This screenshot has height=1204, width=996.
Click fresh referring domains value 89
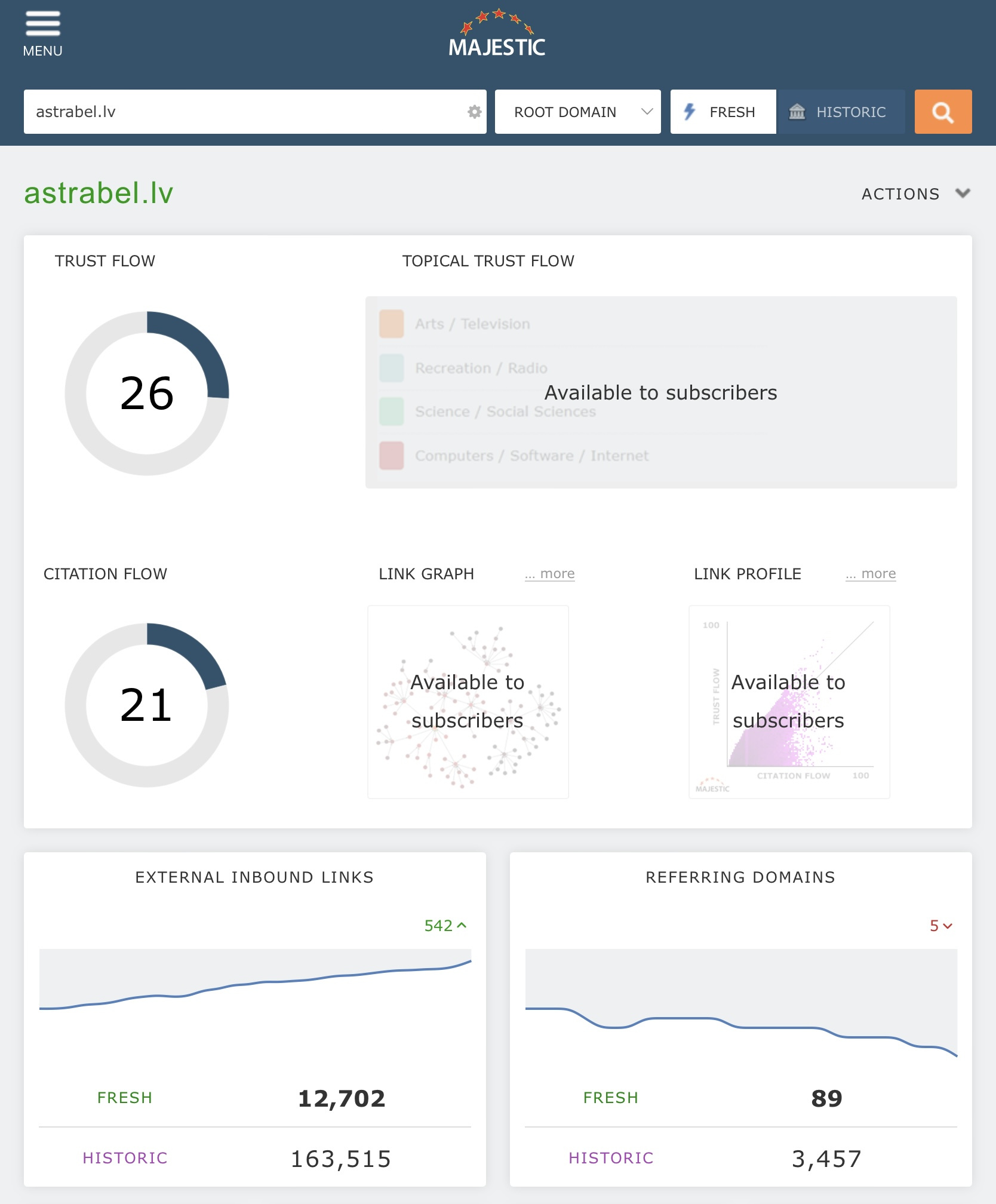[x=827, y=1098]
